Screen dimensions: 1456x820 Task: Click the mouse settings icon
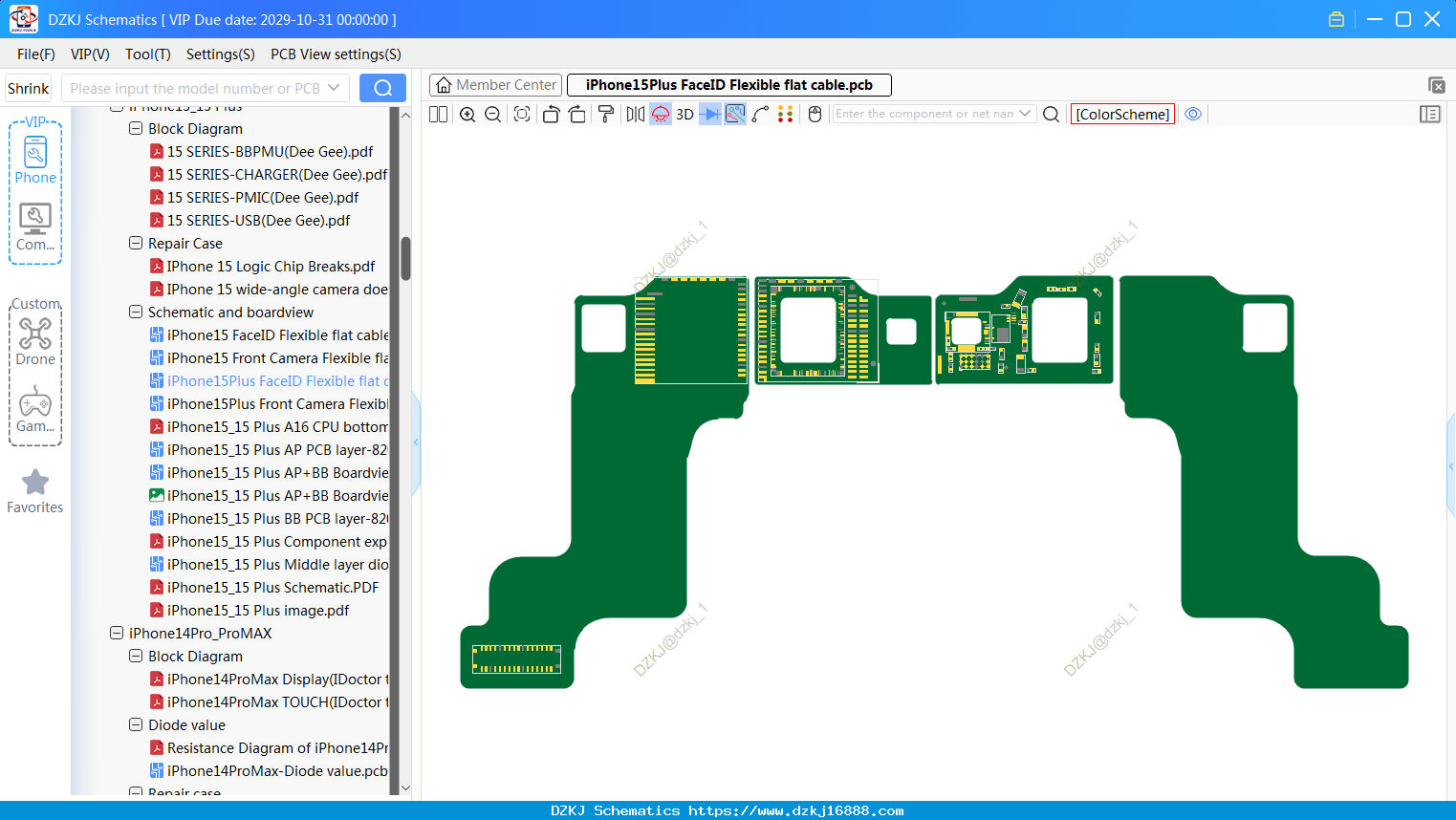(x=815, y=114)
